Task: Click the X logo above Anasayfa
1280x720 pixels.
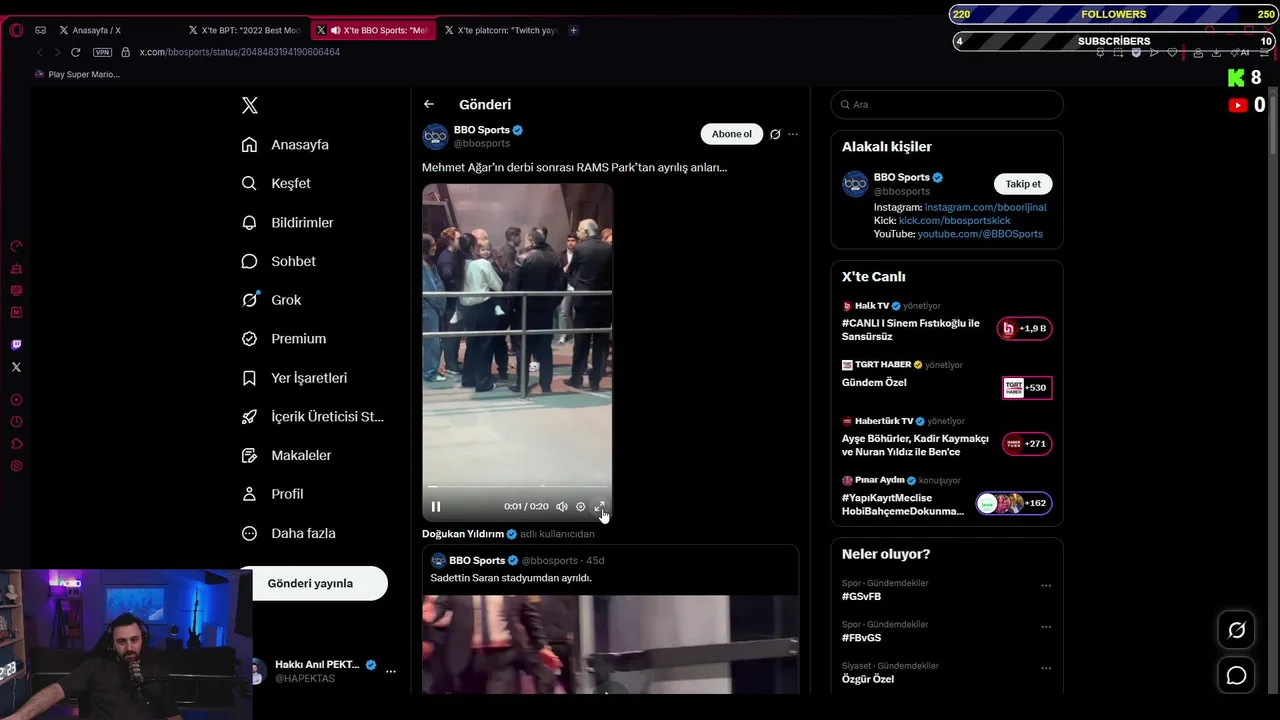Action: coord(250,105)
